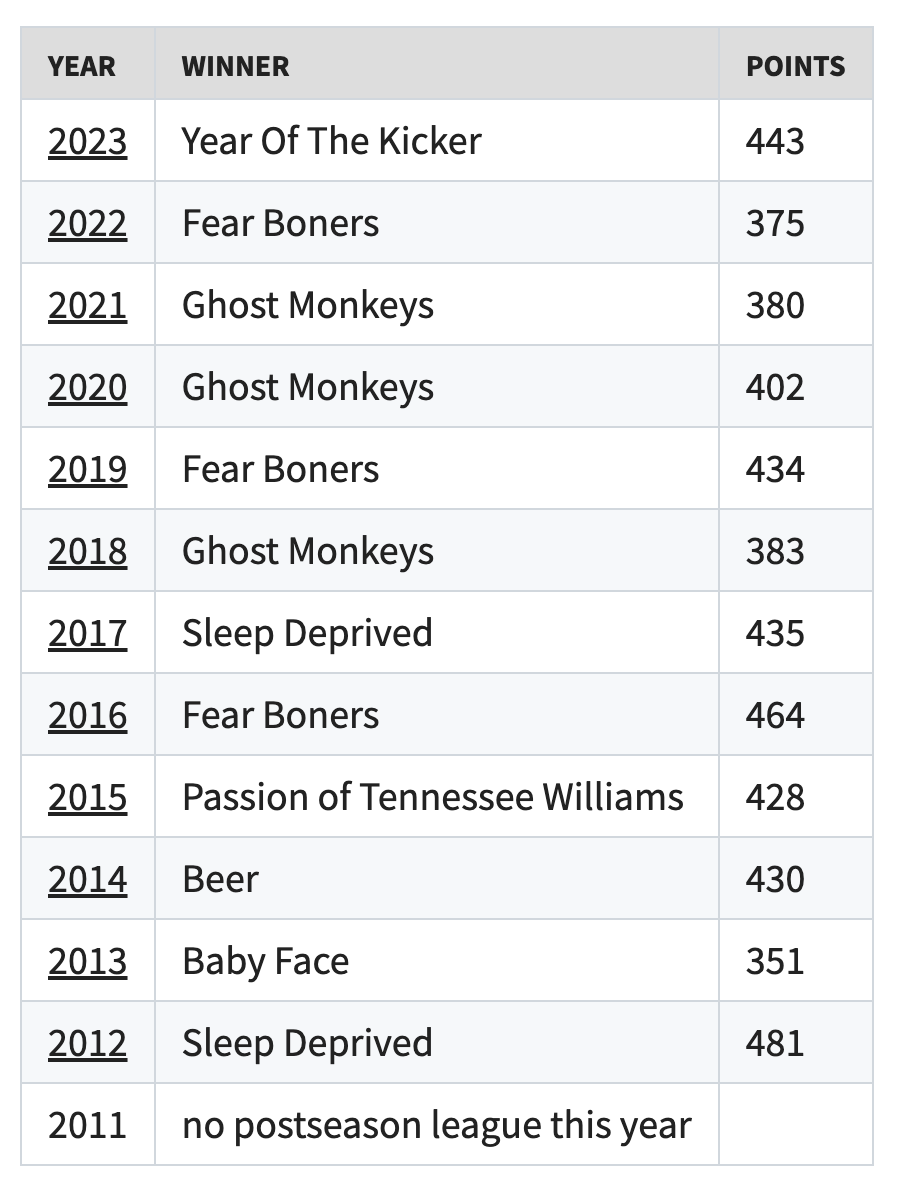The height and width of the screenshot is (1194, 900).
Task: Open the 2015 year link
Action: [88, 797]
